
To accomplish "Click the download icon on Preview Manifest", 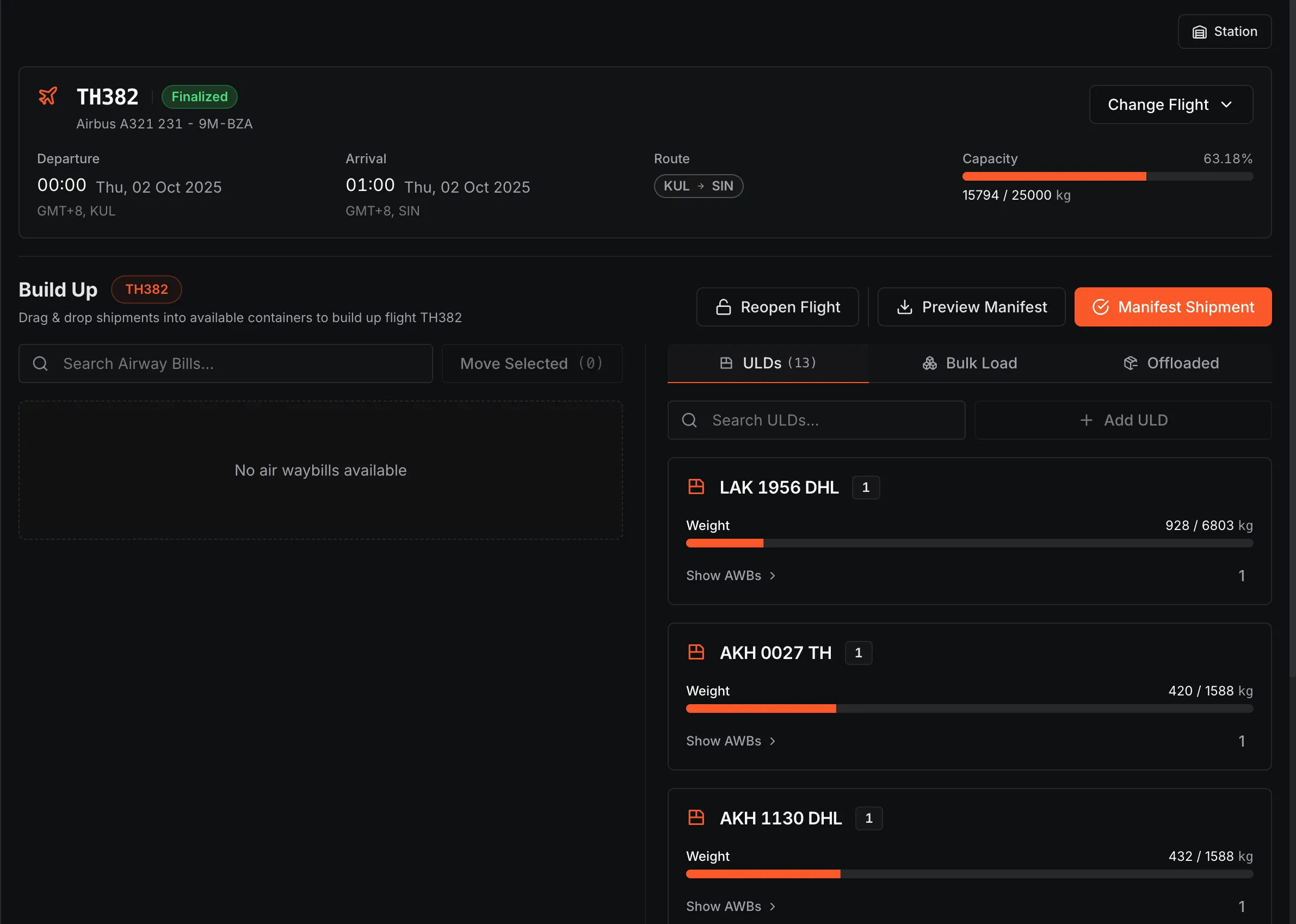I will pos(904,307).
